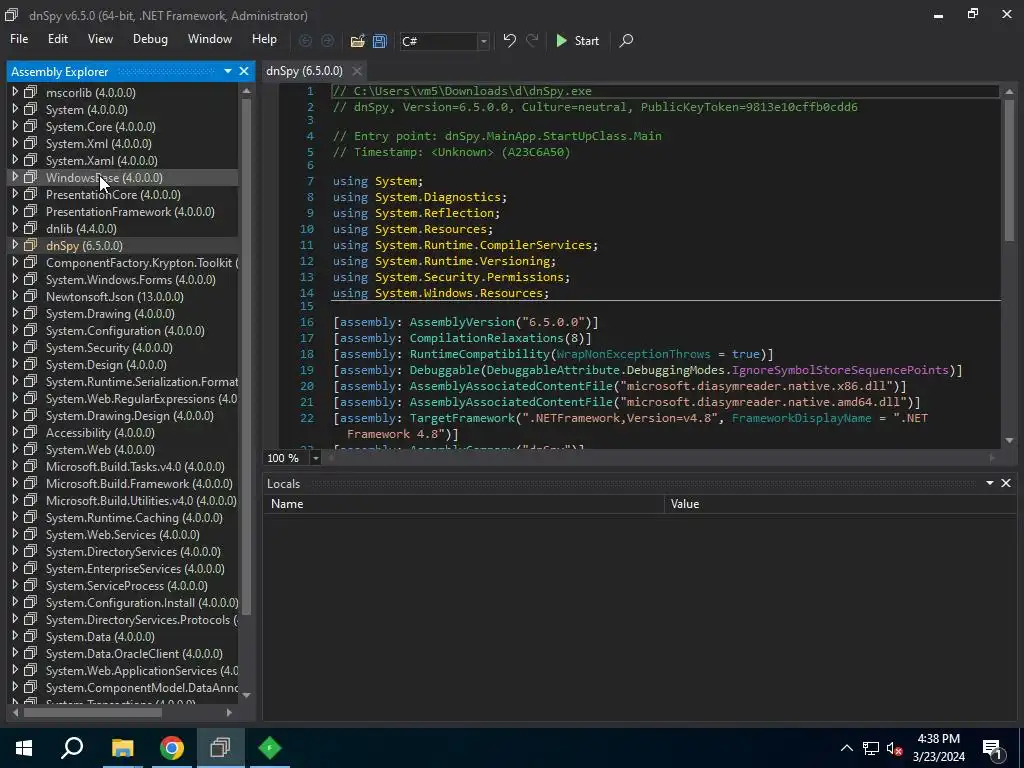
Task: Open File Explorer from the taskbar
Action: coord(122,748)
